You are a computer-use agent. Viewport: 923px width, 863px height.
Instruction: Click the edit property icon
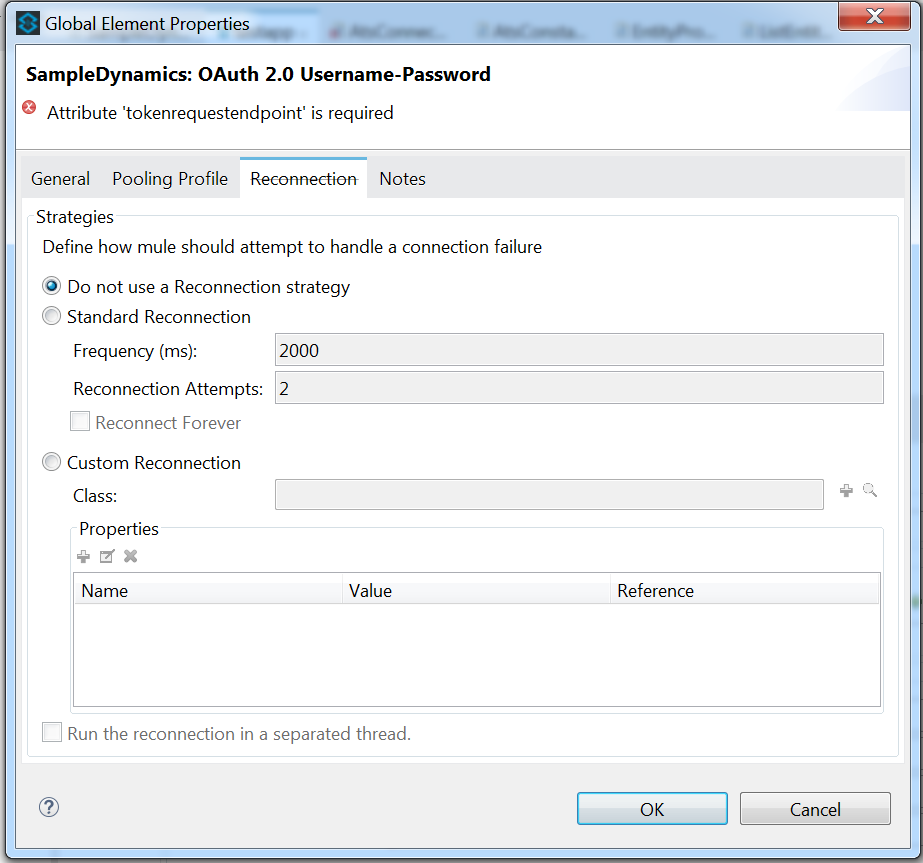(x=107, y=556)
